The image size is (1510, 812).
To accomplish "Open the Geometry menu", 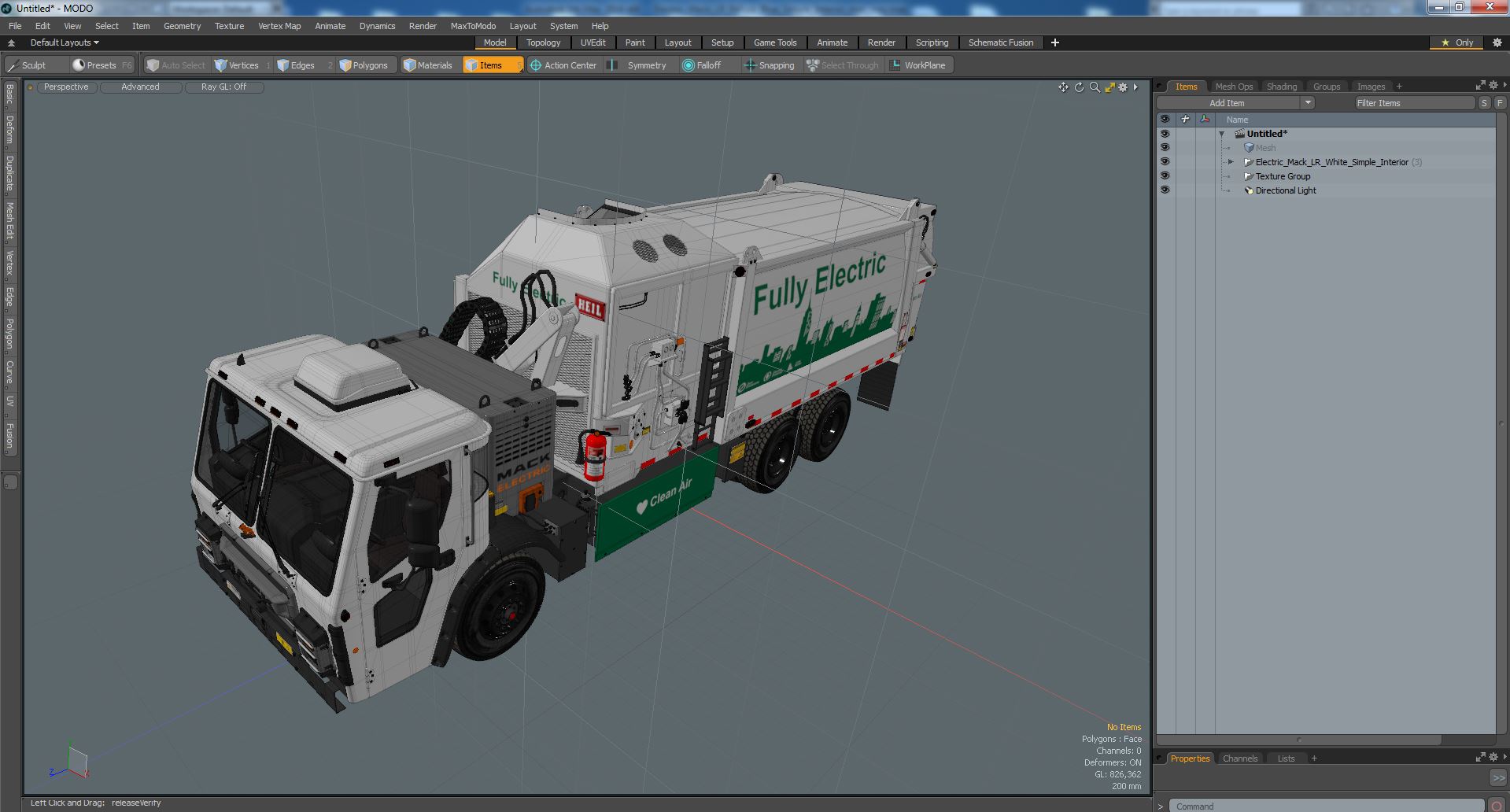I will click(182, 26).
